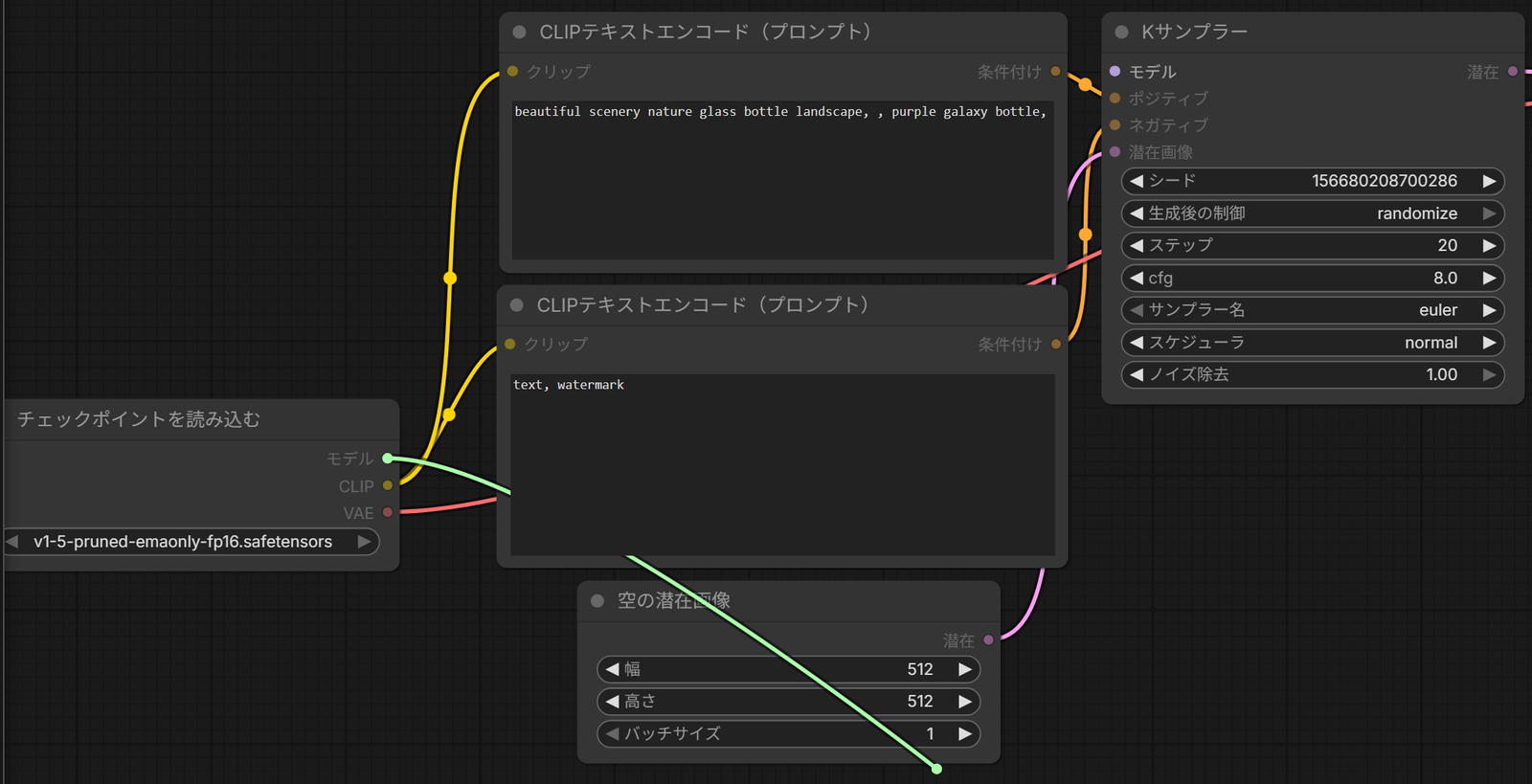Increase ステップ count with right arrow

coord(1489,246)
